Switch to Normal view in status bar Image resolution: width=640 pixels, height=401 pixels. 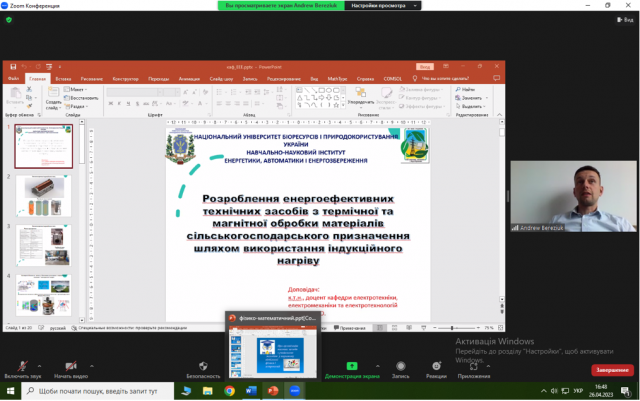(x=380, y=328)
